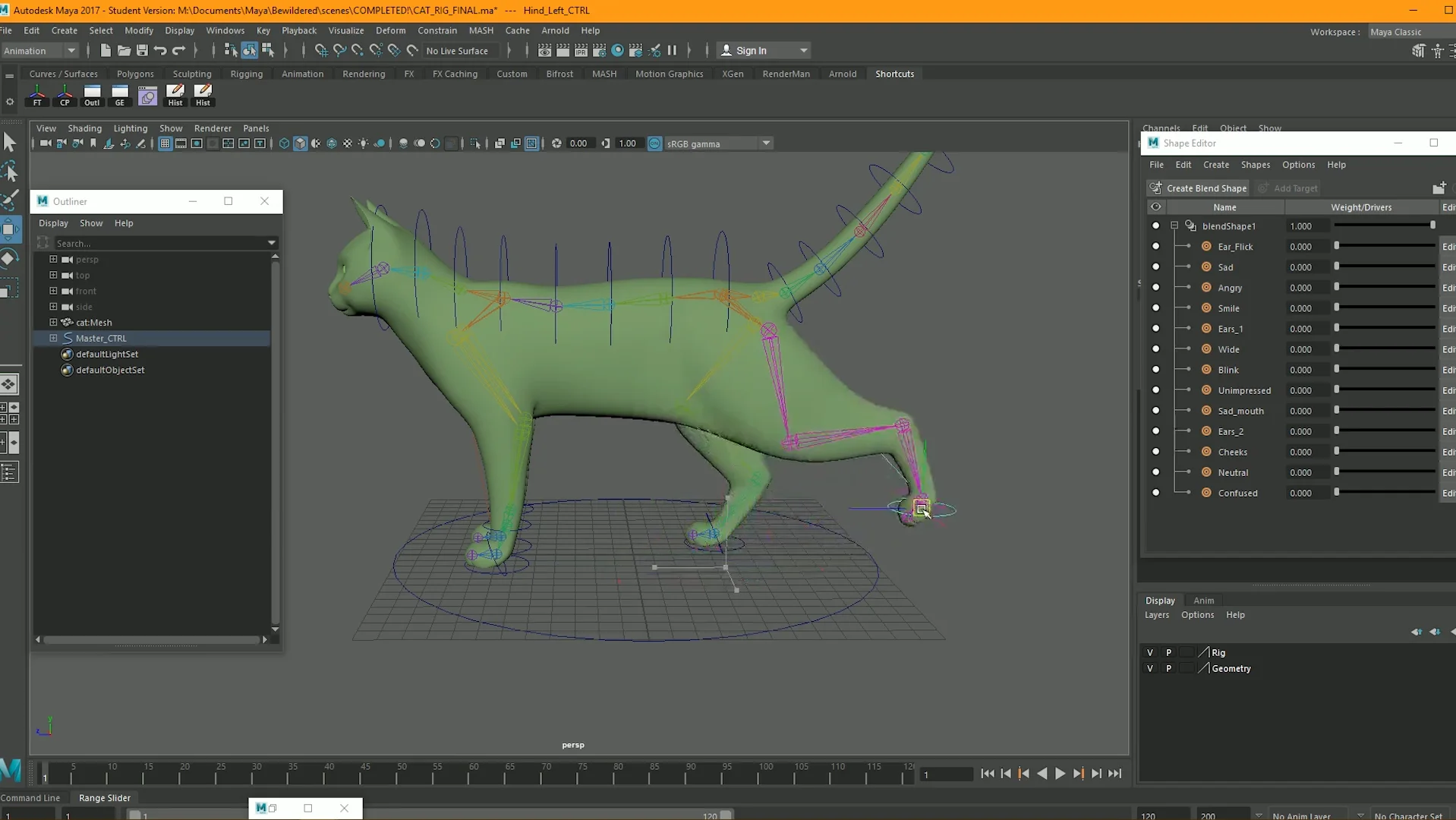Open the Sign In dropdown
The width and height of the screenshot is (1456, 820).
click(x=764, y=51)
